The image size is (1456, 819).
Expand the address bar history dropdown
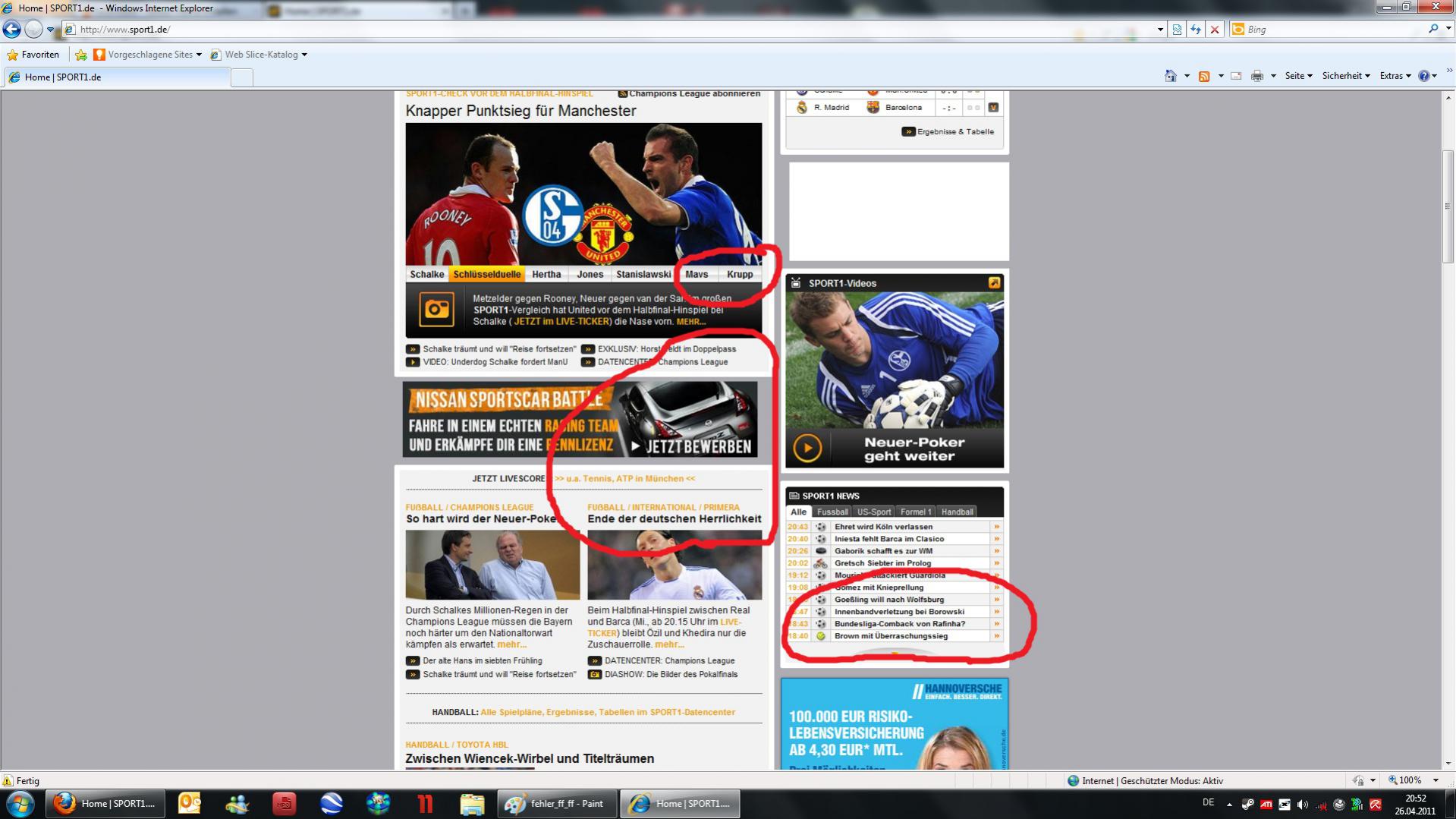(1160, 30)
